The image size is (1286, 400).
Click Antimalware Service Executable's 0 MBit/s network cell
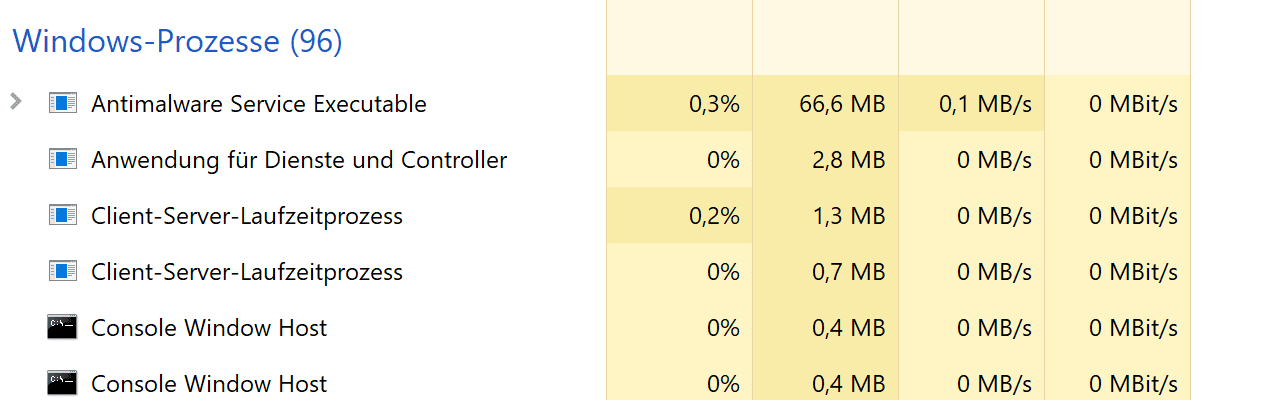pos(1133,104)
